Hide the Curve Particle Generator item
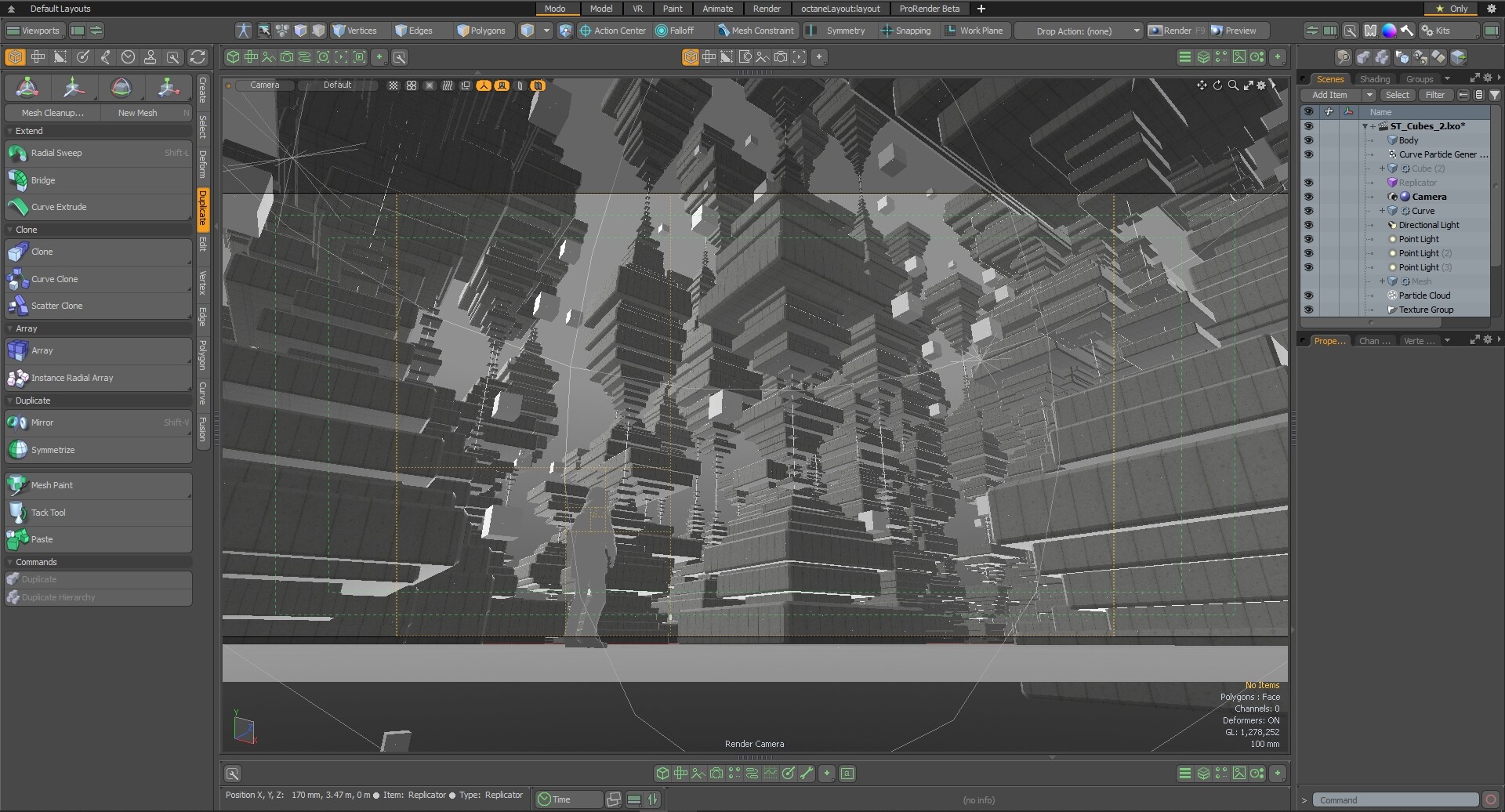Image resolution: width=1505 pixels, height=812 pixels. tap(1308, 154)
